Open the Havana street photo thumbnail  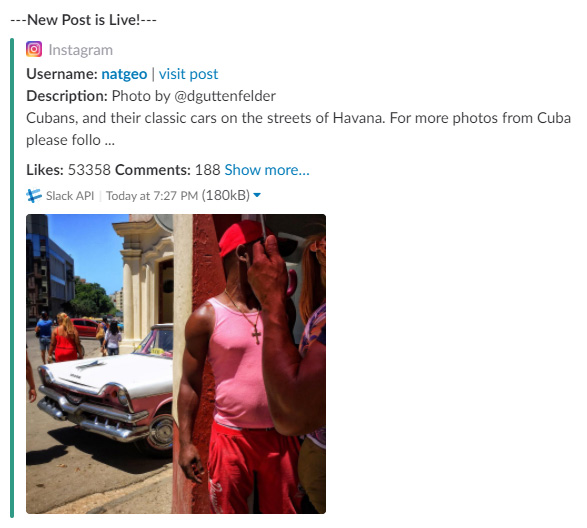click(x=176, y=364)
